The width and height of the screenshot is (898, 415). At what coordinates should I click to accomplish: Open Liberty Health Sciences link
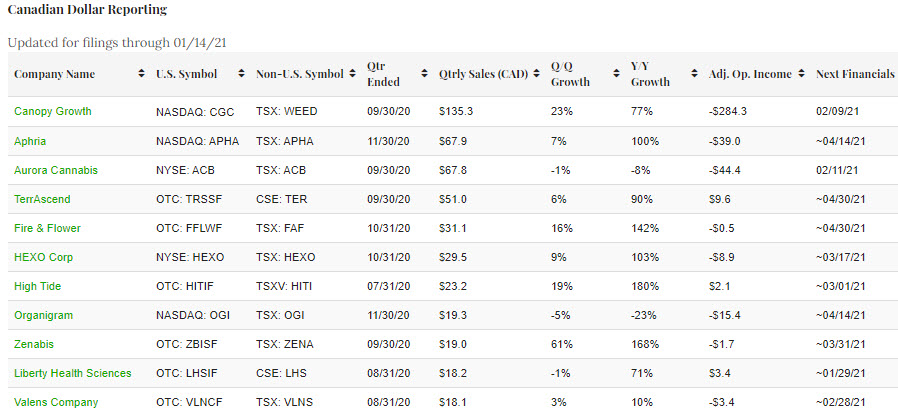[x=72, y=373]
